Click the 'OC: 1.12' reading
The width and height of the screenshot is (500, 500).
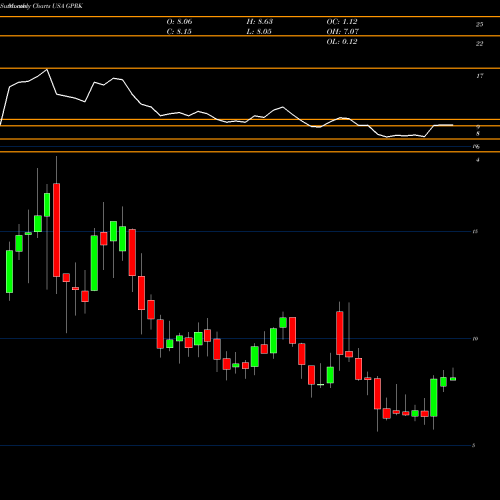(342, 22)
